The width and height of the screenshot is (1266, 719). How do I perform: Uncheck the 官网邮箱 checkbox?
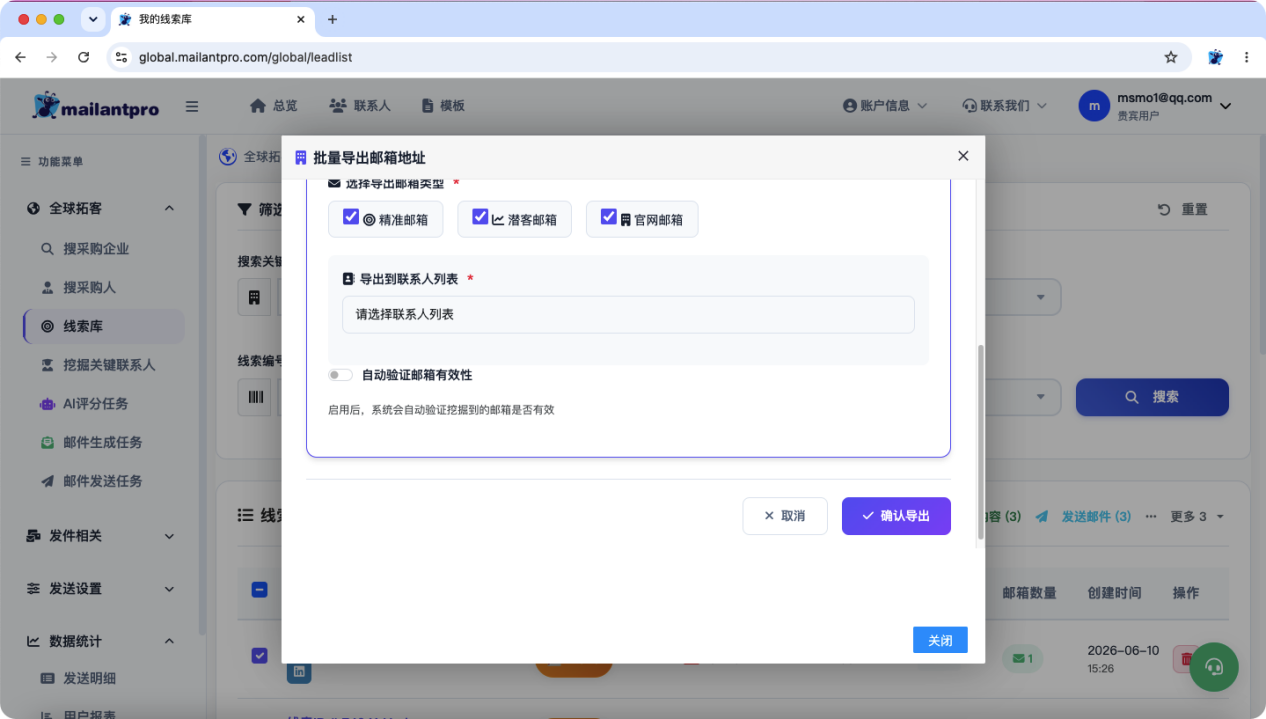pyautogui.click(x=608, y=217)
